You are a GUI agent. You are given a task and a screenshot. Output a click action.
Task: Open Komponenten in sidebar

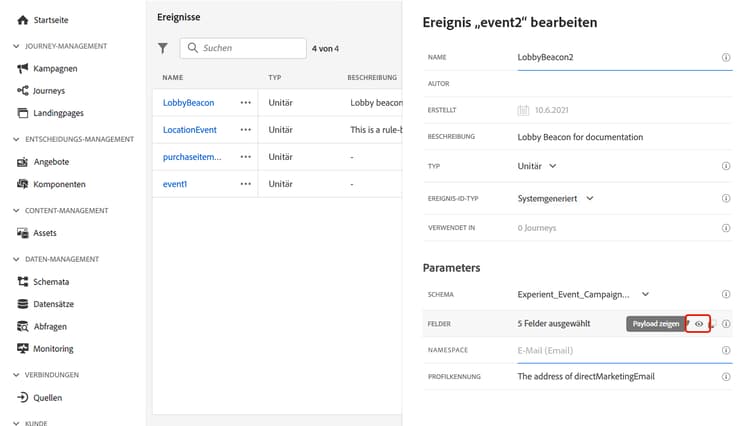coord(59,185)
